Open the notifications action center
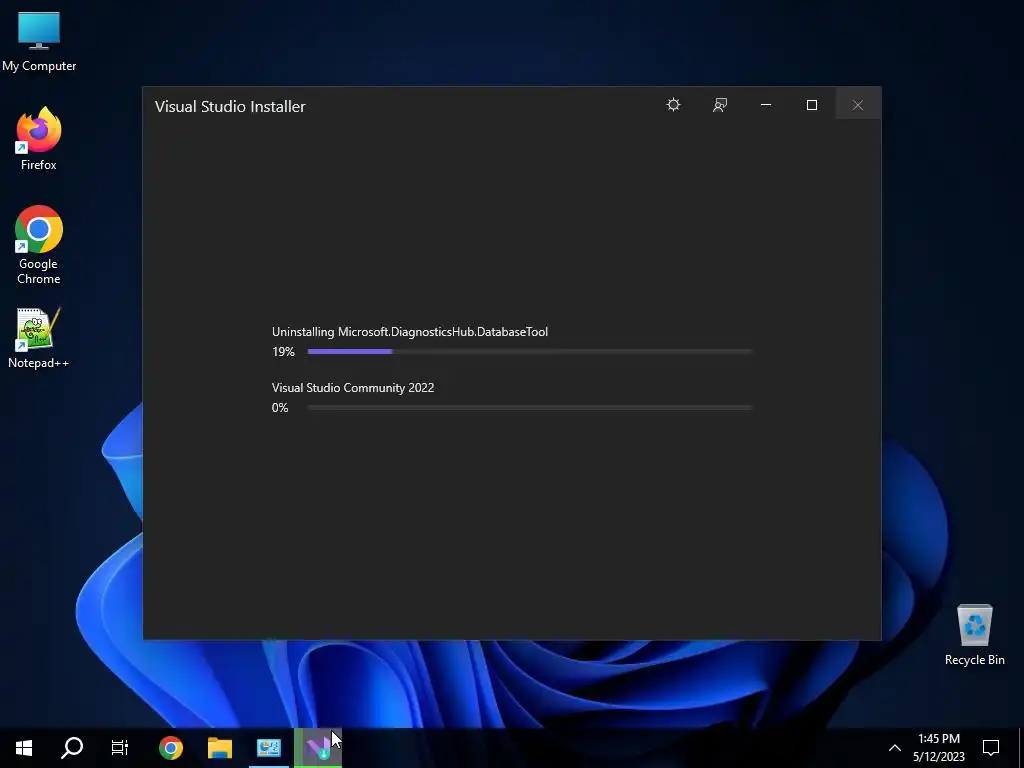The width and height of the screenshot is (1024, 768). point(991,748)
